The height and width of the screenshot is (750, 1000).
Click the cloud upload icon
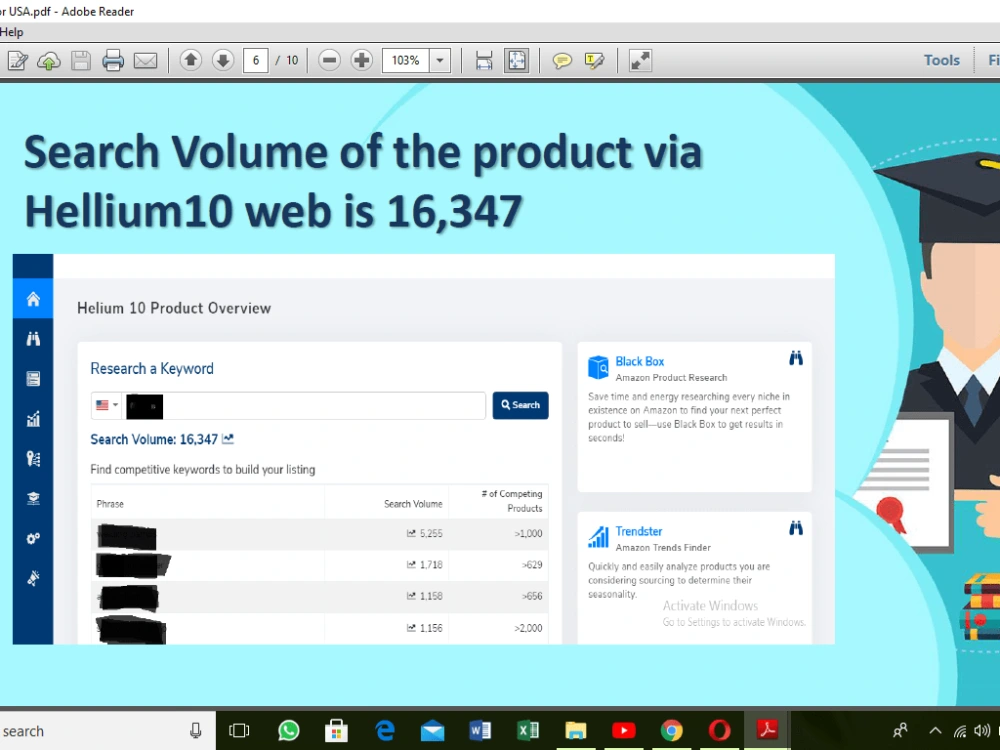49,61
